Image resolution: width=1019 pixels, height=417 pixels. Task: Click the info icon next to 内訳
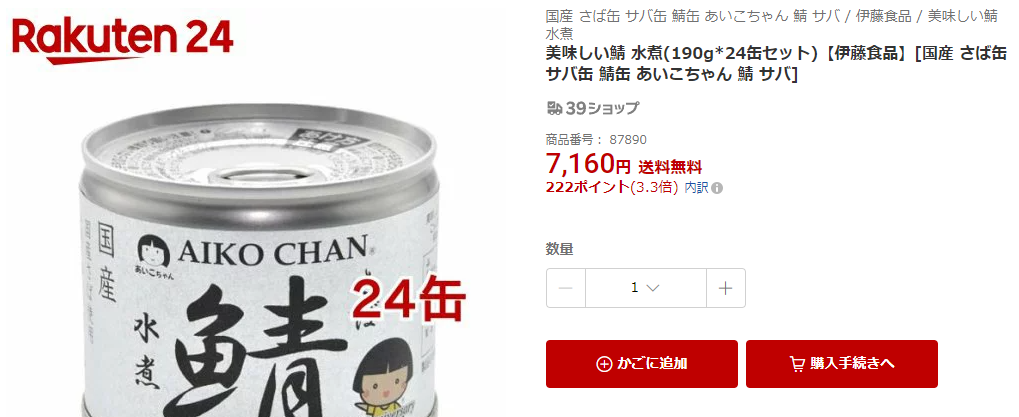[717, 188]
